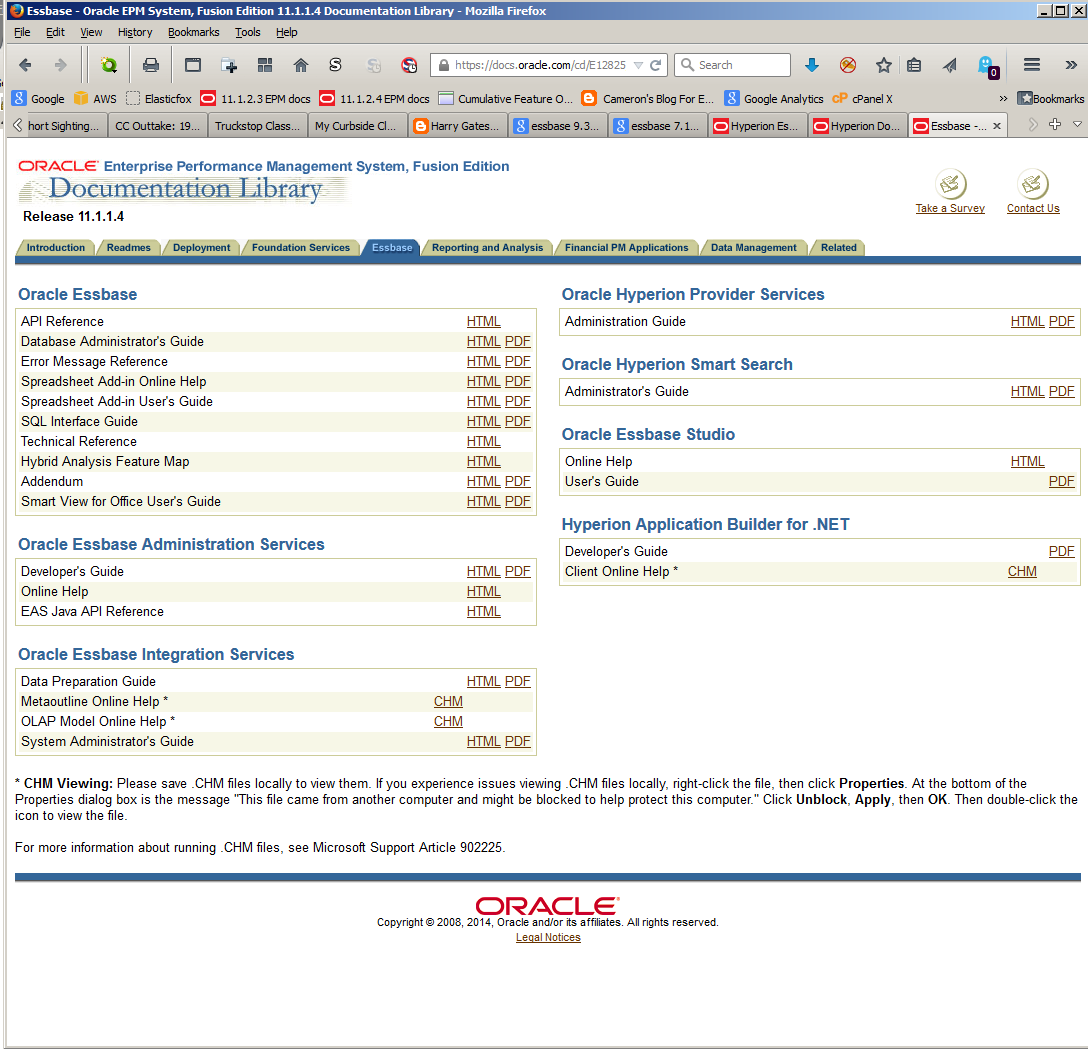Viewport: 1088px width, 1049px height.
Task: Click the Legal Notices link
Action: [548, 937]
